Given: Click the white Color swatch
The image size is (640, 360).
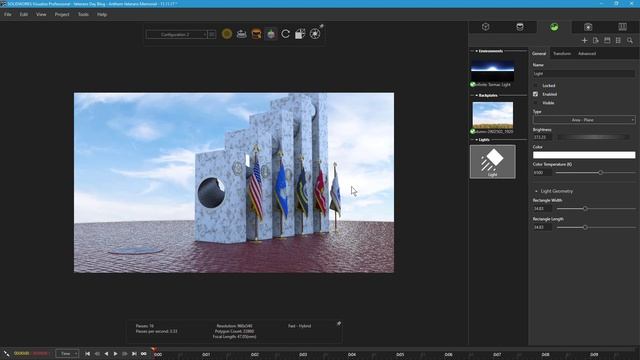Looking at the screenshot, I should tap(584, 155).
